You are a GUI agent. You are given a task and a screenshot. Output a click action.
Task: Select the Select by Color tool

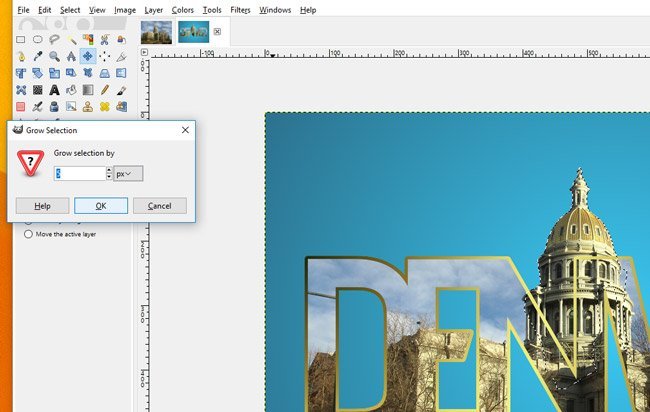[x=88, y=39]
